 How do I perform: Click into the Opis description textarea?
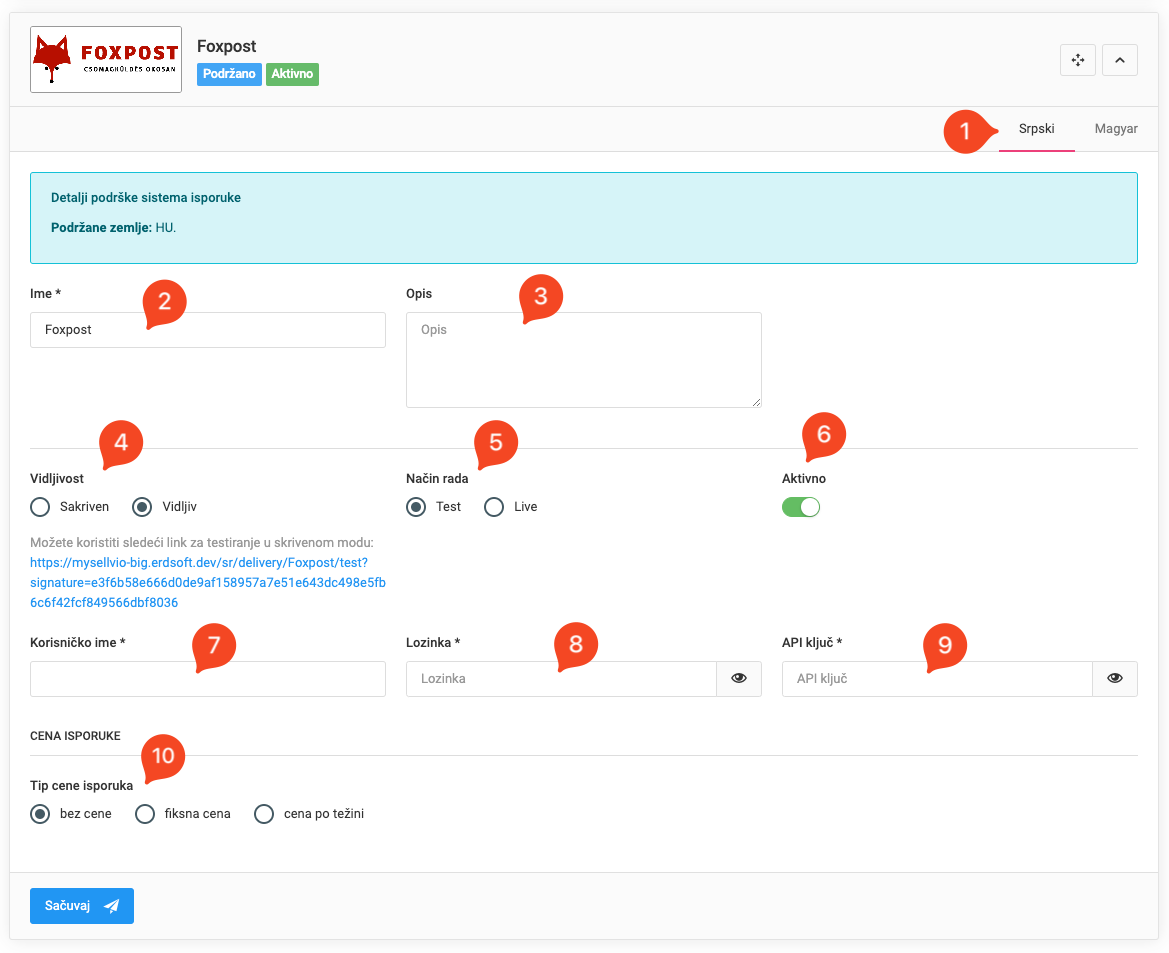tap(583, 360)
